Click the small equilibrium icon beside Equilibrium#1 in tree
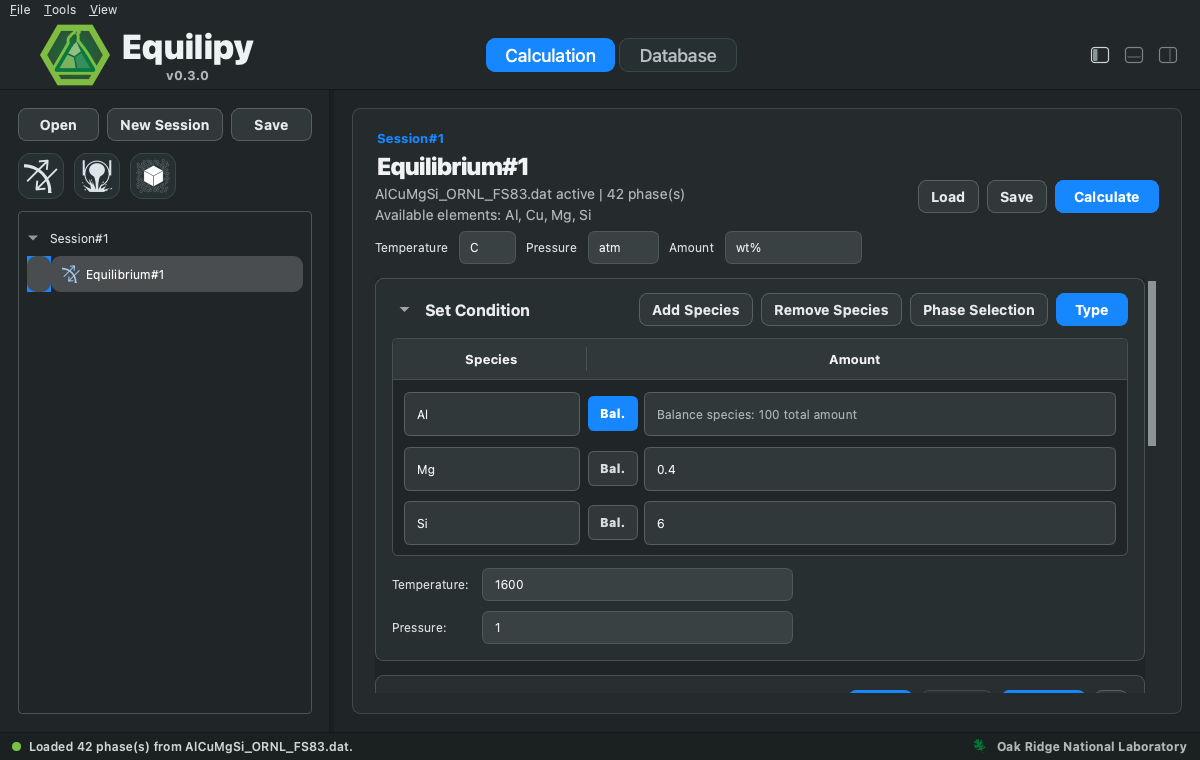 70,274
